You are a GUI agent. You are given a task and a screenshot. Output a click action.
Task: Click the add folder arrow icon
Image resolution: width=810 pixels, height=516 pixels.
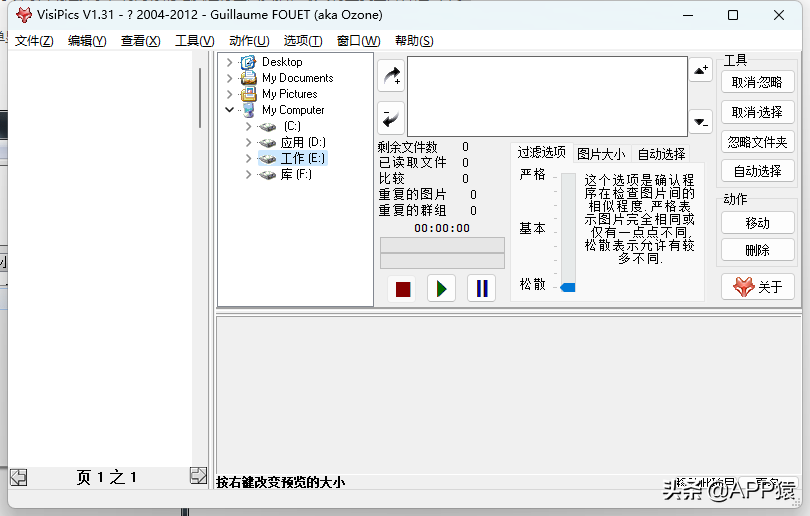point(391,75)
